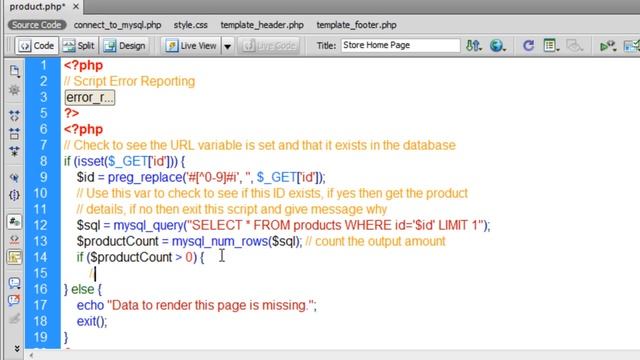
Task: Open Preview in Browser globe menu
Action: pos(498,45)
